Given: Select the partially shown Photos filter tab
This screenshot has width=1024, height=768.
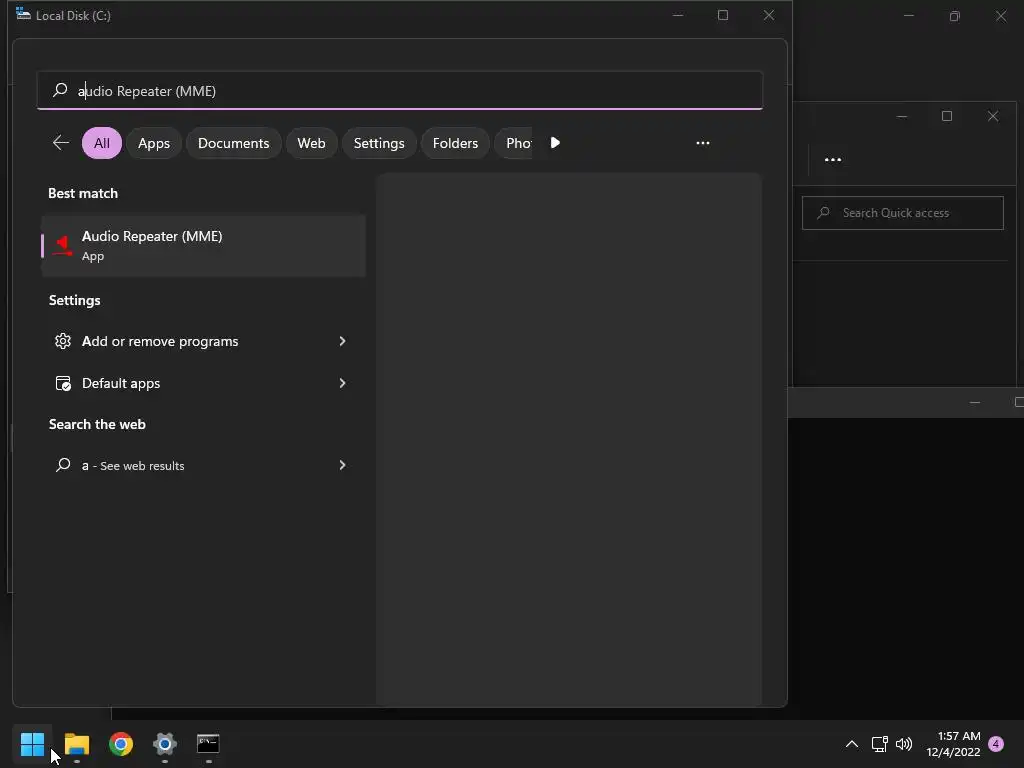Looking at the screenshot, I should click(513, 143).
